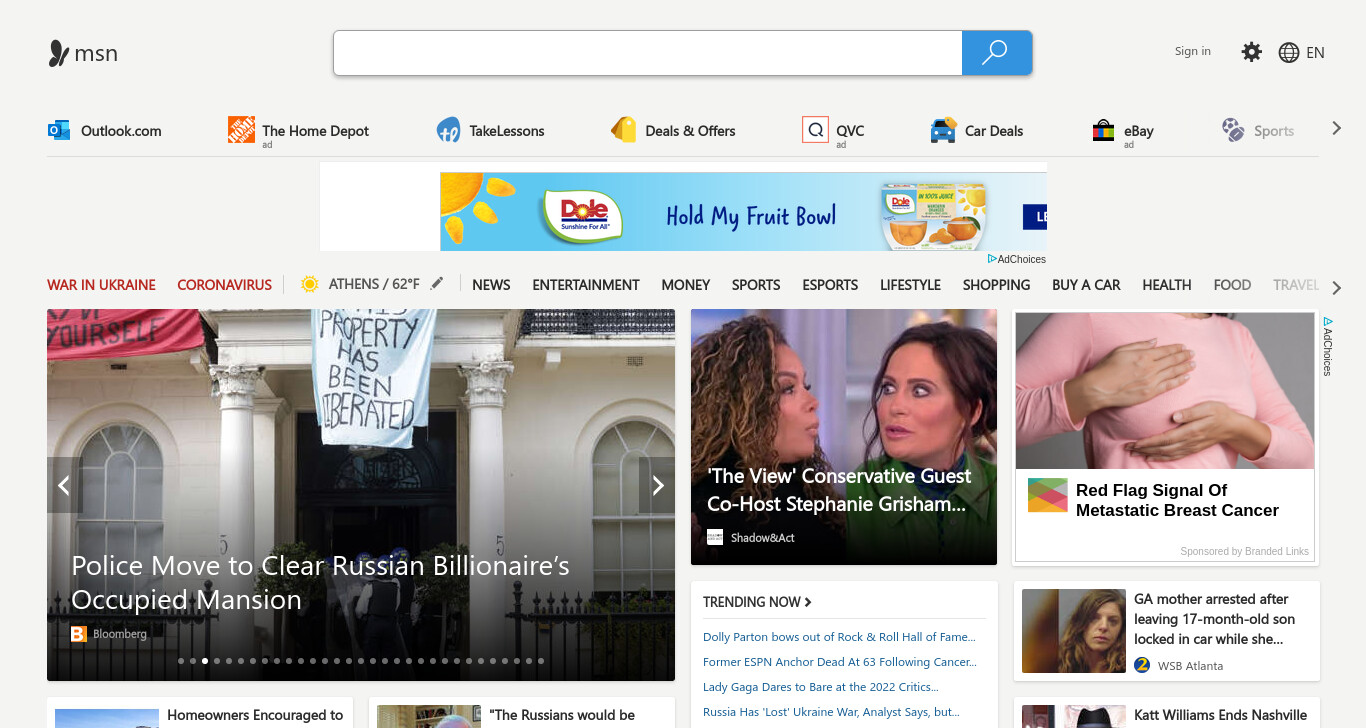The width and height of the screenshot is (1366, 728).
Task: Edit weather location with pencil icon
Action: pyautogui.click(x=437, y=284)
